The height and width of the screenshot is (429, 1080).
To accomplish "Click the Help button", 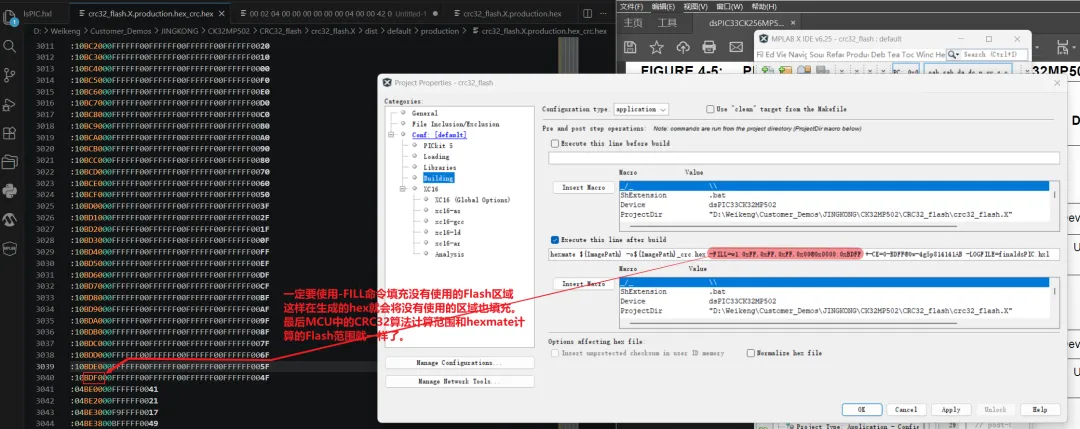I will (1039, 409).
